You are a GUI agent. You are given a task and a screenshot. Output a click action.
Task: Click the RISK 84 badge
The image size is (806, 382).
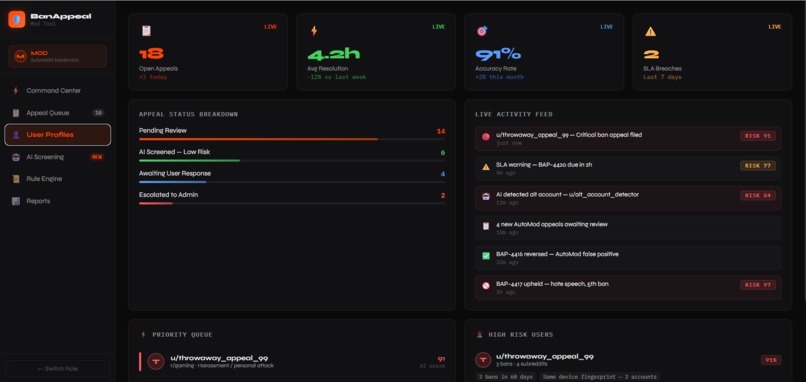758,195
